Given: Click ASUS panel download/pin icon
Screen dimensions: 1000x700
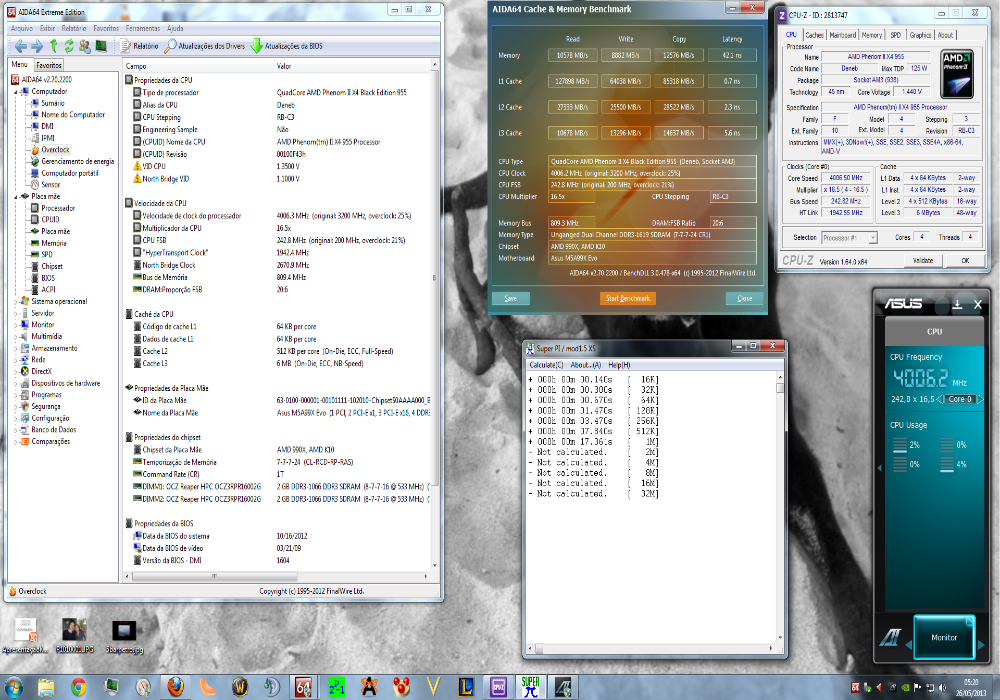Looking at the screenshot, I should click(957, 305).
